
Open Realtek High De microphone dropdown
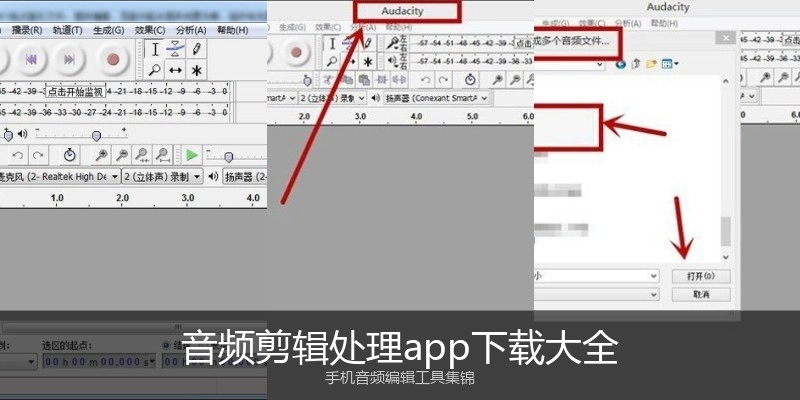[x=60, y=177]
